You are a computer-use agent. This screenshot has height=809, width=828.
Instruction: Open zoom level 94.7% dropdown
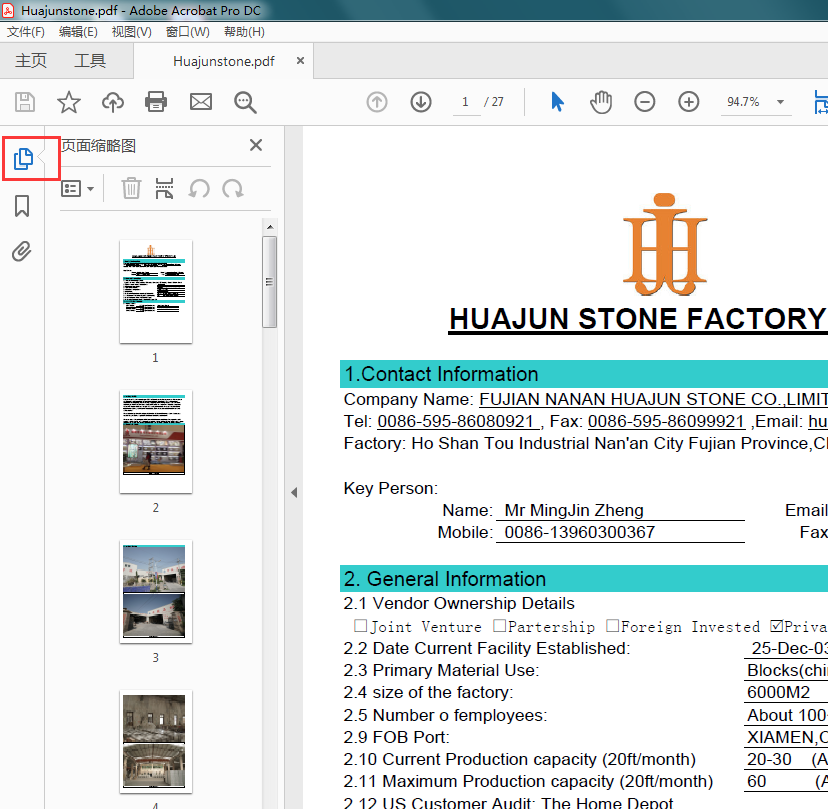pos(780,102)
